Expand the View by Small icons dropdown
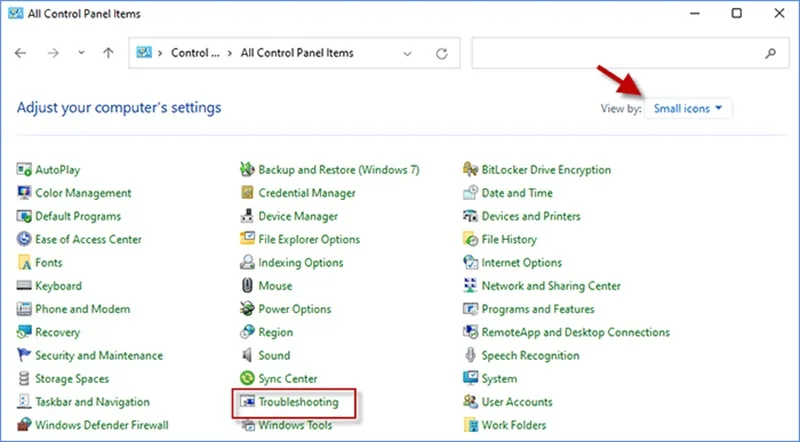Image resolution: width=800 pixels, height=442 pixels. pos(688,108)
